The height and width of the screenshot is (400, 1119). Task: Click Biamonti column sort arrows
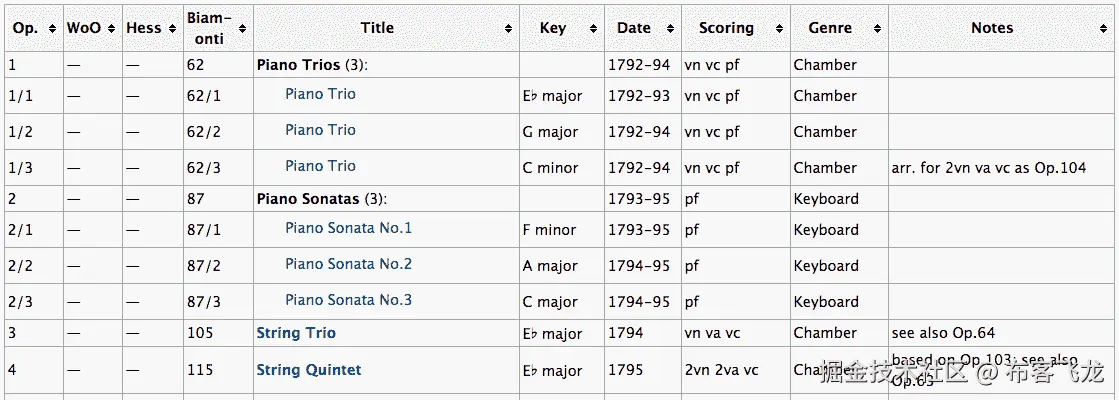coord(243,28)
